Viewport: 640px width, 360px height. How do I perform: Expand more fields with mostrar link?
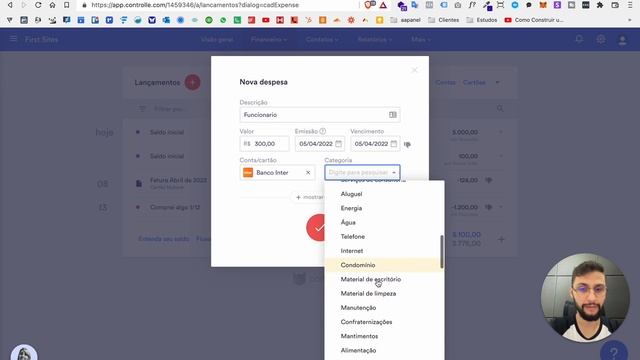pos(310,197)
